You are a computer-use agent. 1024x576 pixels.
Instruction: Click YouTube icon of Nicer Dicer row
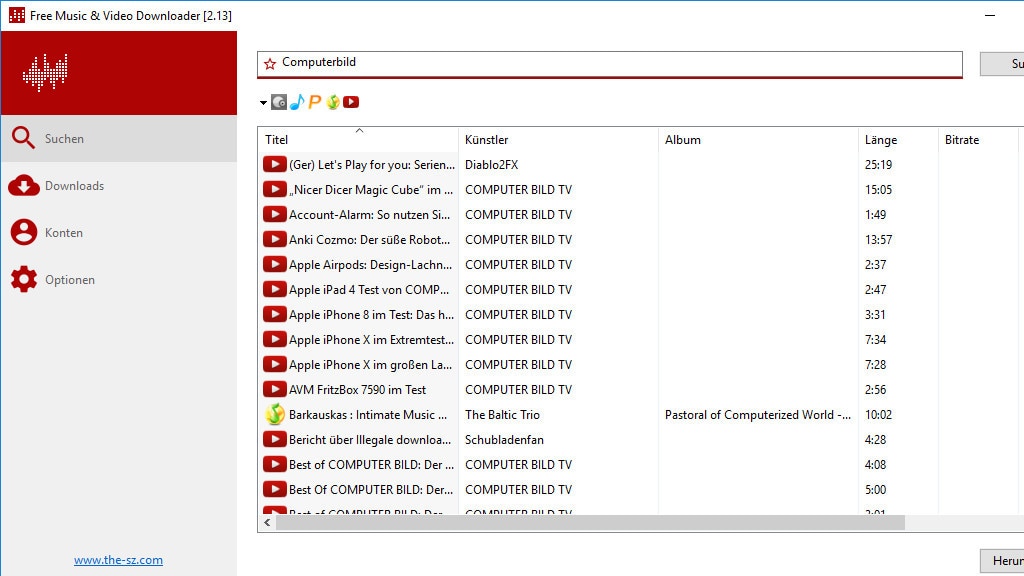pos(274,189)
